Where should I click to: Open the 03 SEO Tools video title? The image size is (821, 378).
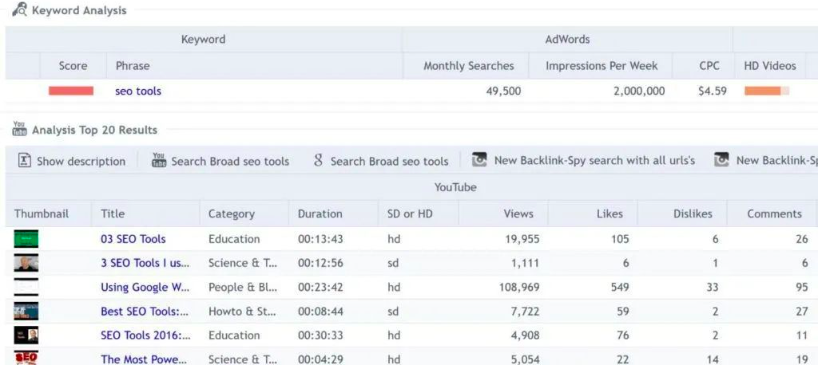pyautogui.click(x=133, y=239)
